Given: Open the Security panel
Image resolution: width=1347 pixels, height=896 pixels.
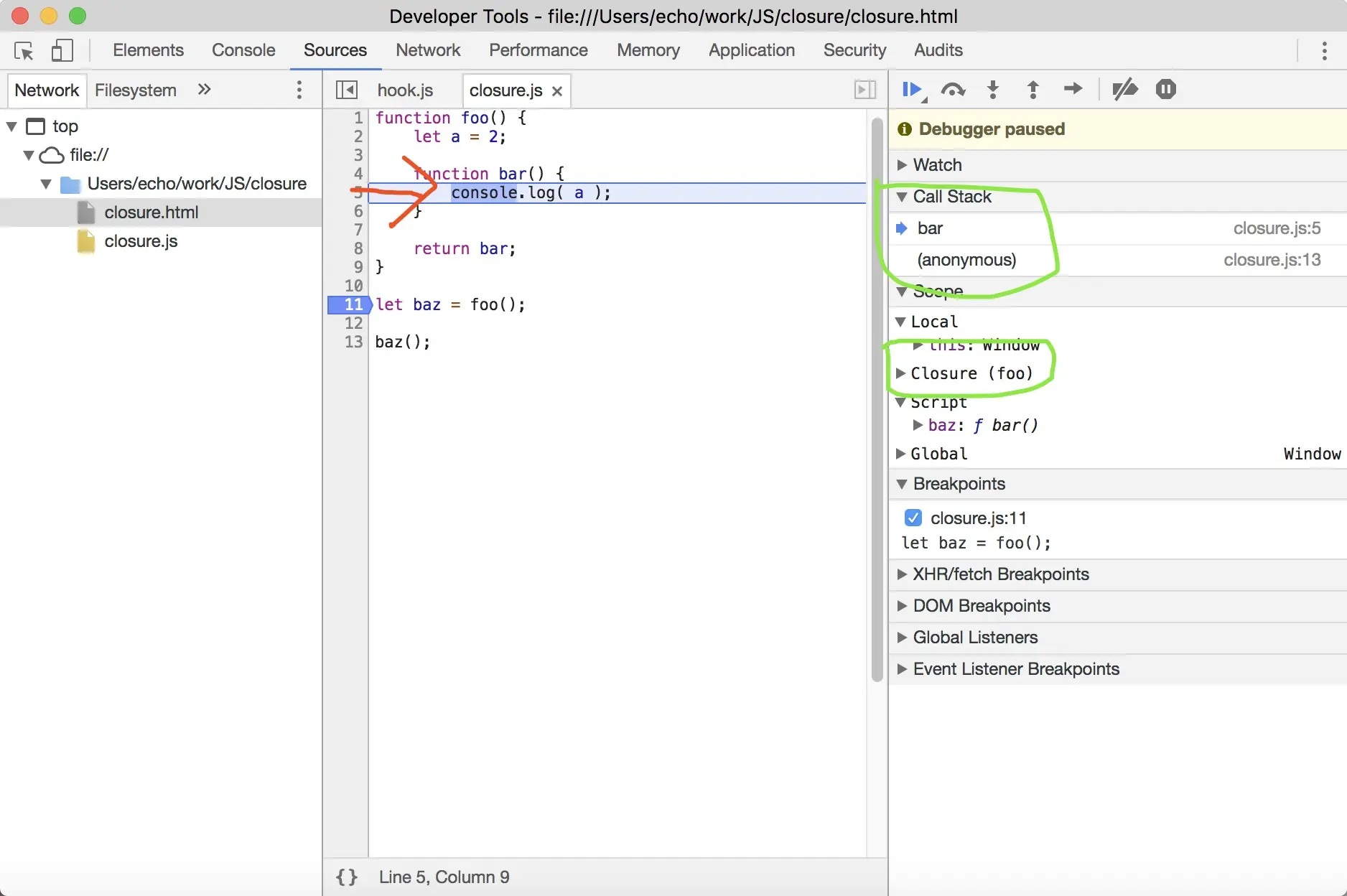Looking at the screenshot, I should (854, 50).
